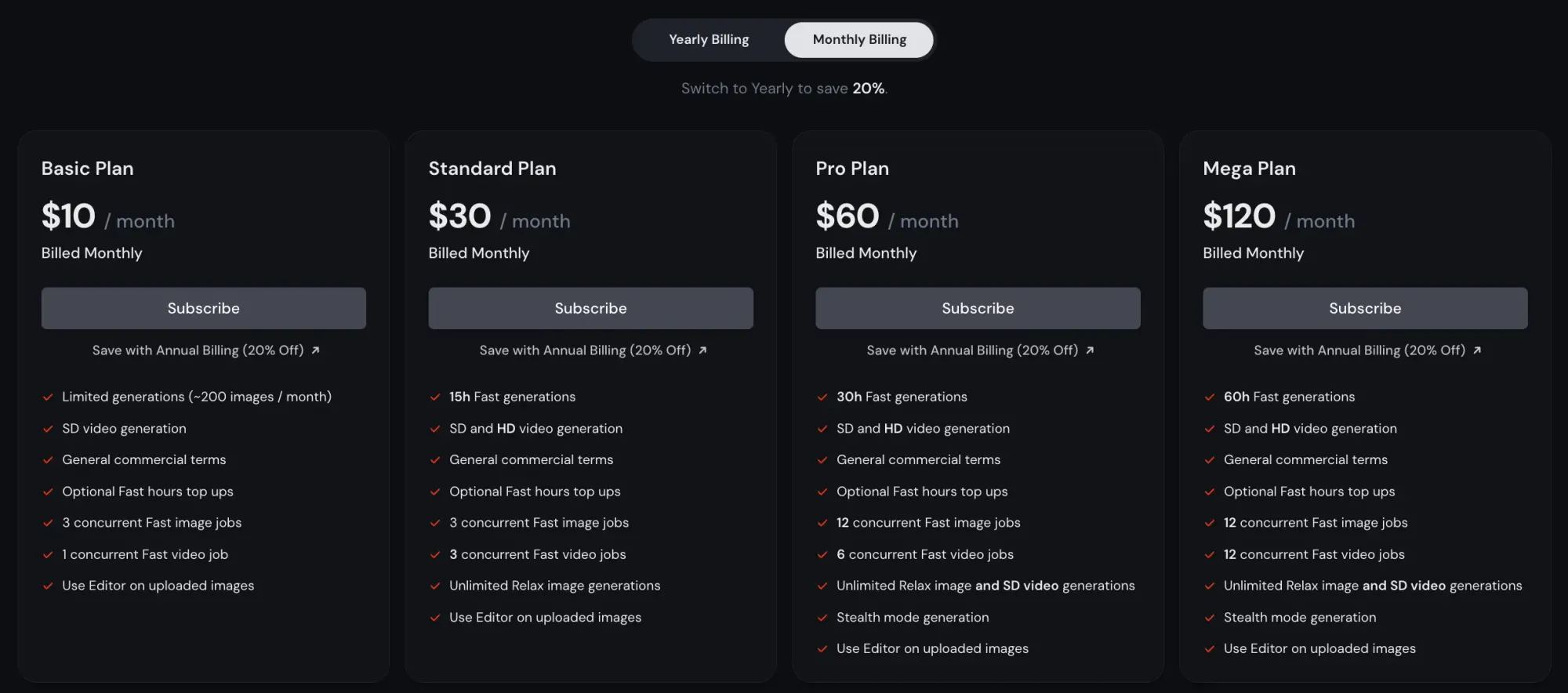Subscribe to the Mega Plan
The width and height of the screenshot is (1568, 693).
point(1364,308)
